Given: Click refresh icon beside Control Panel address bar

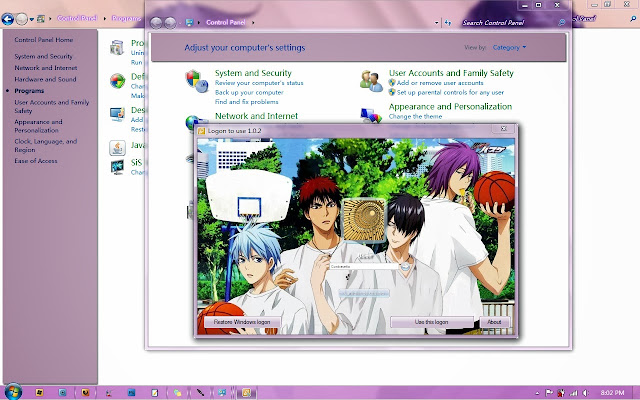Looking at the screenshot, I should pos(448,23).
